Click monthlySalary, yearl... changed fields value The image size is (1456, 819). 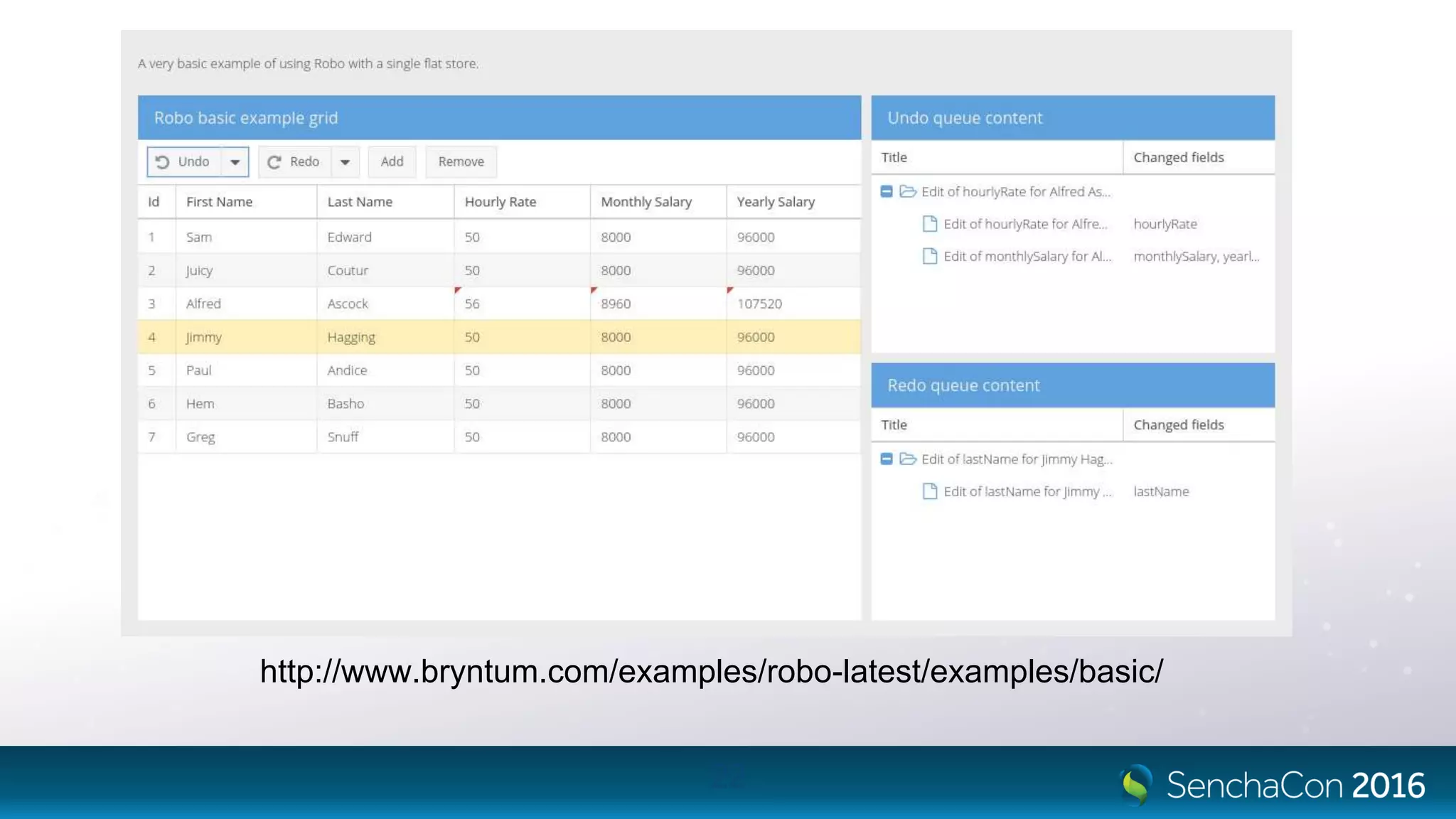click(x=1197, y=257)
